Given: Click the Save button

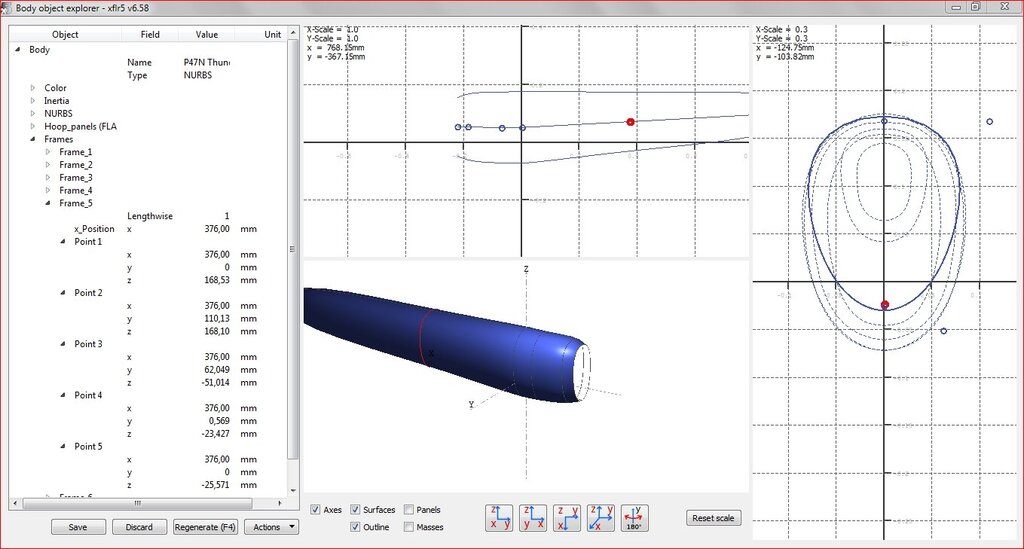Looking at the screenshot, I should (77, 527).
